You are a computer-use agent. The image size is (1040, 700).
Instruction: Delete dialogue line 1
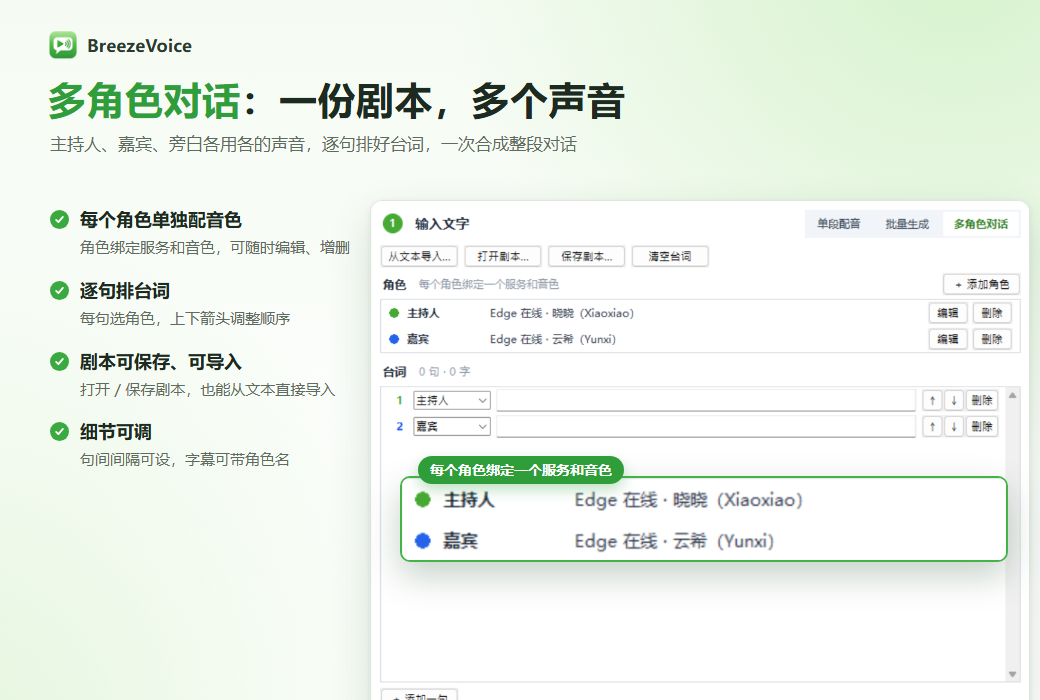[982, 400]
